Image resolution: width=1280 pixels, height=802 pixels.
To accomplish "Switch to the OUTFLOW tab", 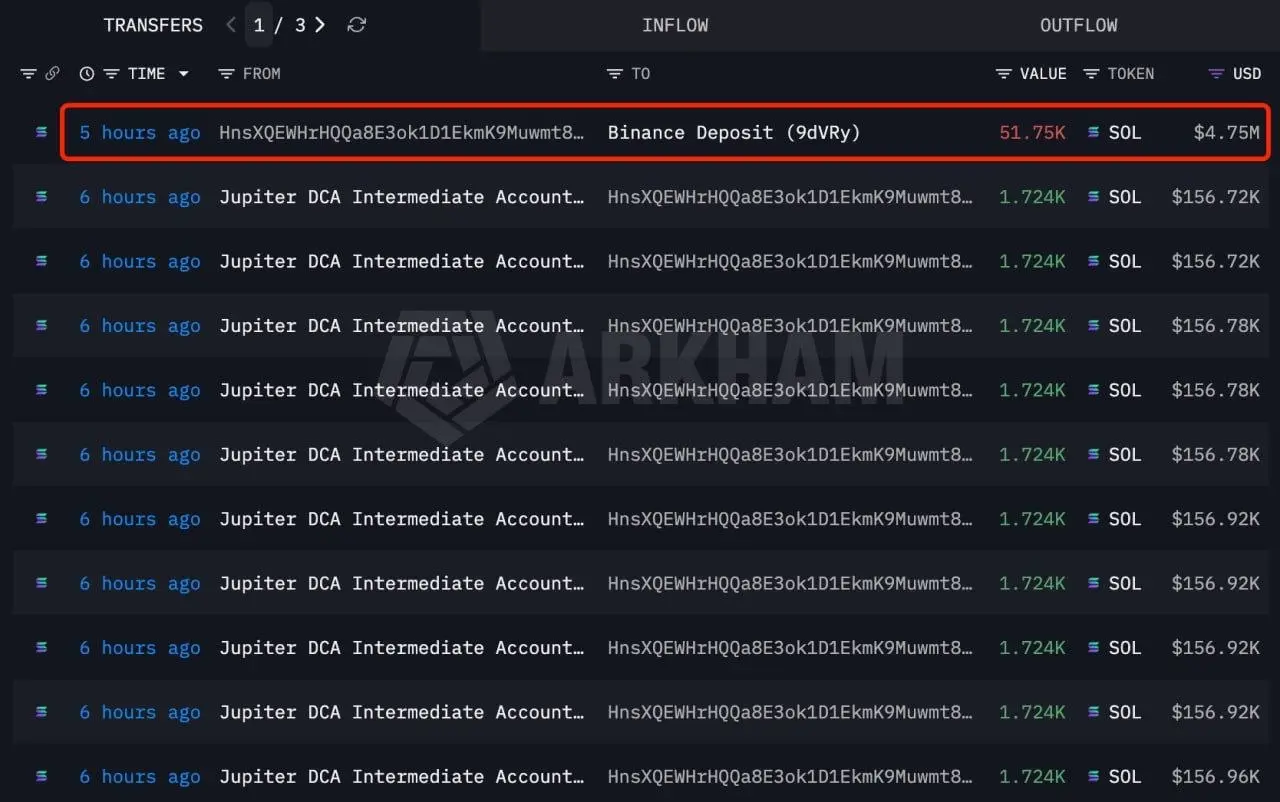I will [1078, 25].
